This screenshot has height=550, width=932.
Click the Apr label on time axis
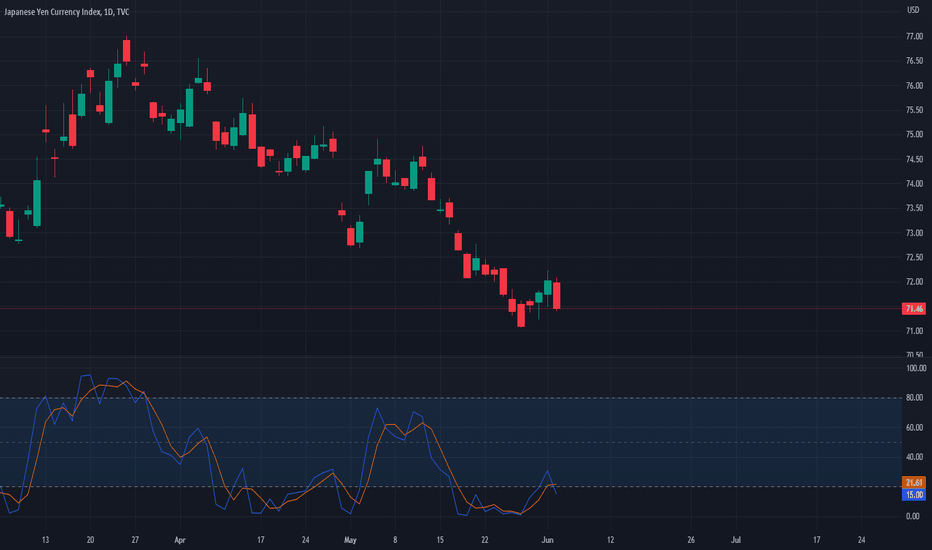180,540
